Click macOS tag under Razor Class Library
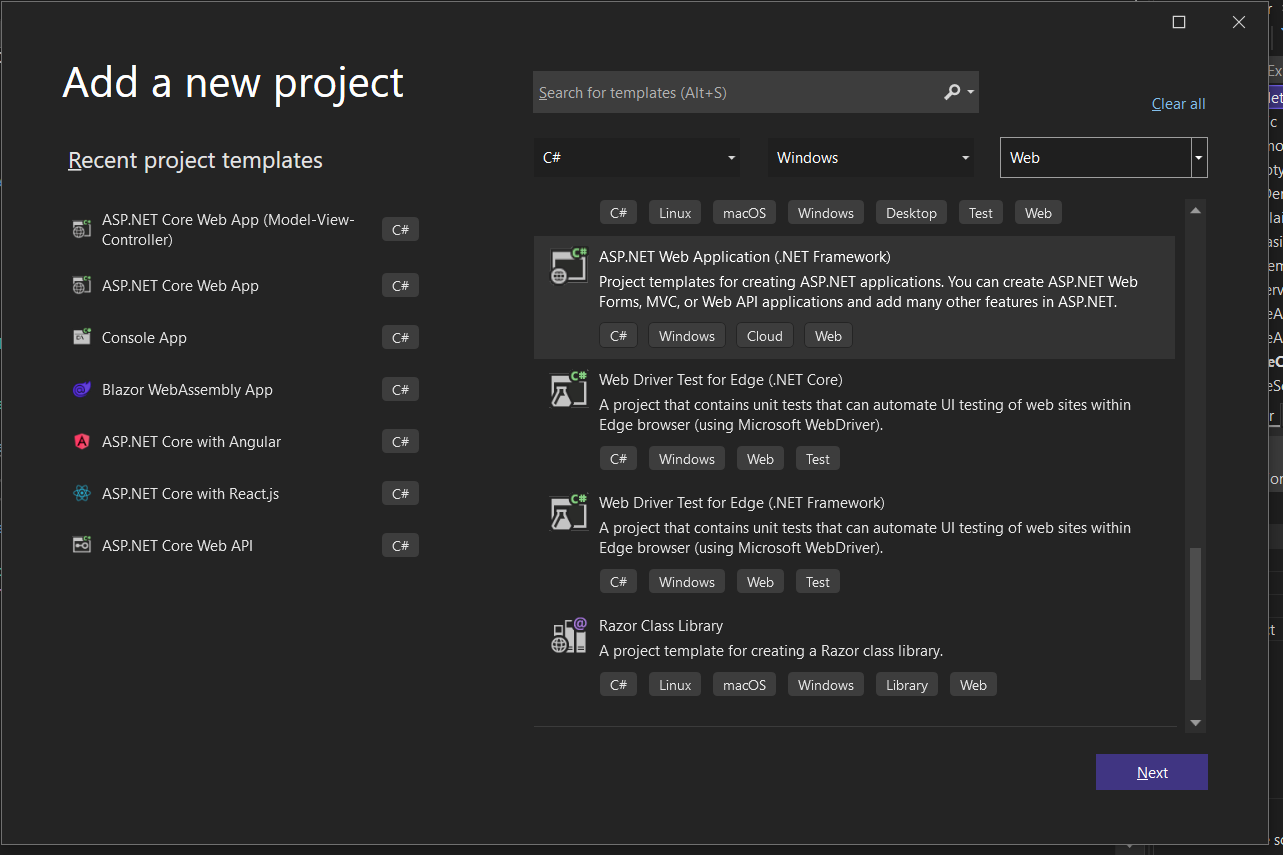Screen dimensions: 1283x855 (x=744, y=685)
